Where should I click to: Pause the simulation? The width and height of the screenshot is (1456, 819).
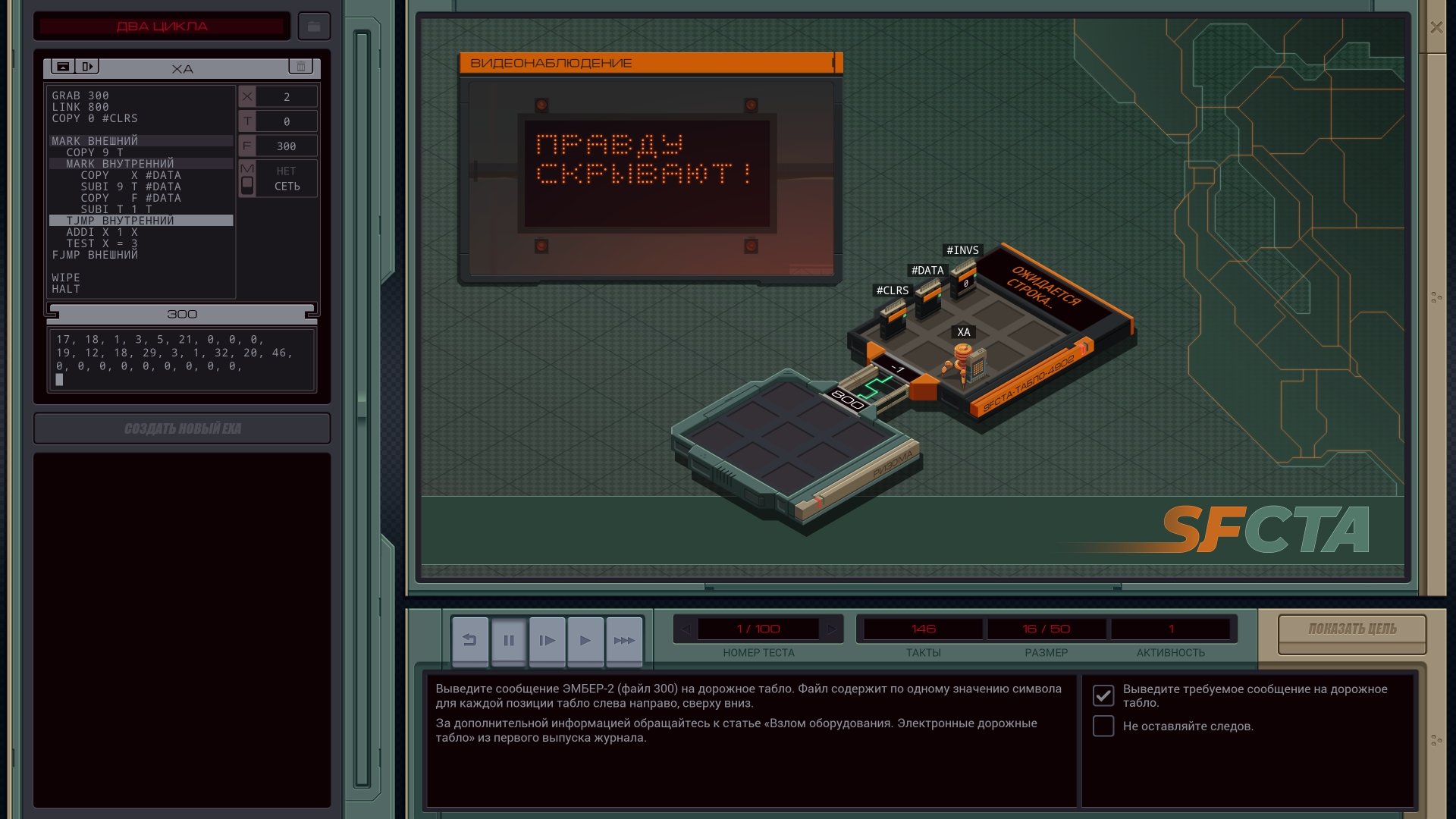point(509,641)
